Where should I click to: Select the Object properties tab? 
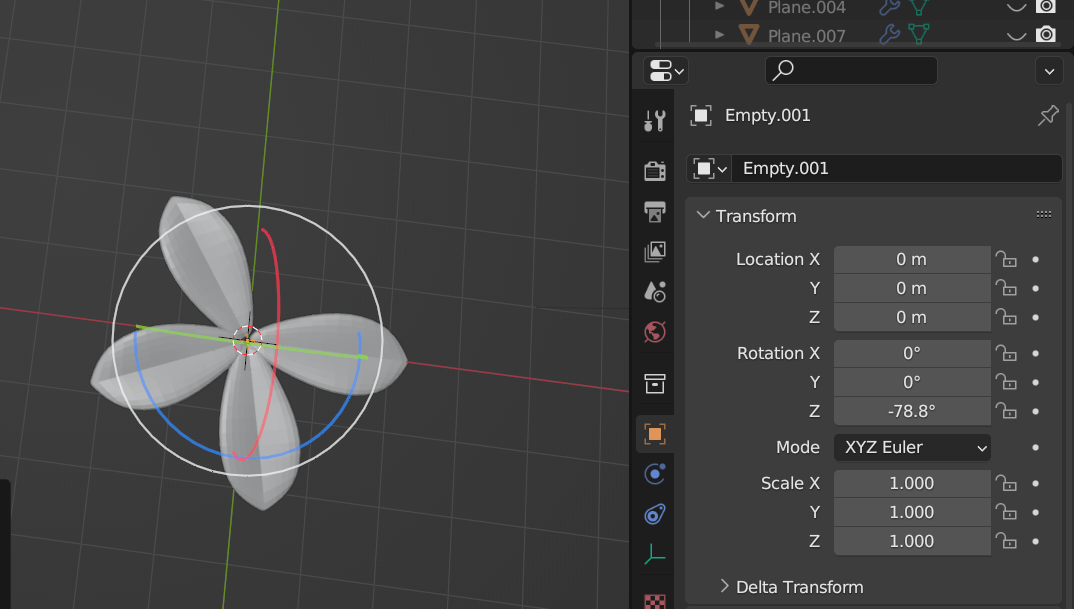tap(655, 434)
